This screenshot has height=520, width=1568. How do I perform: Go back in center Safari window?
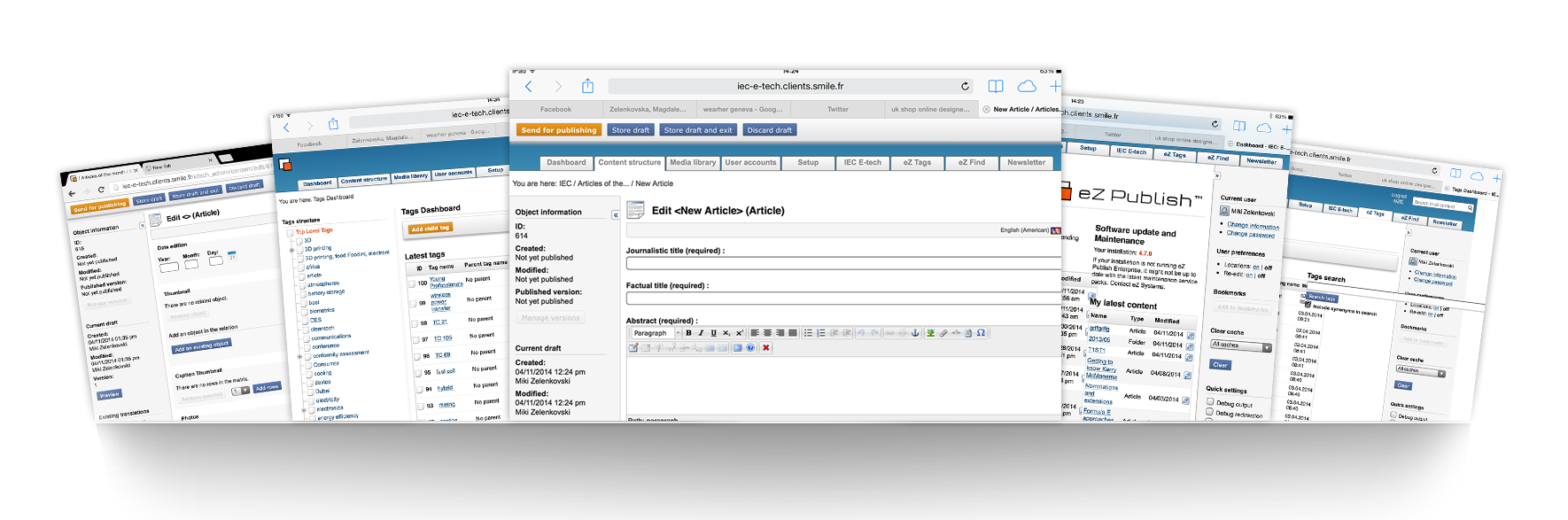click(x=529, y=86)
